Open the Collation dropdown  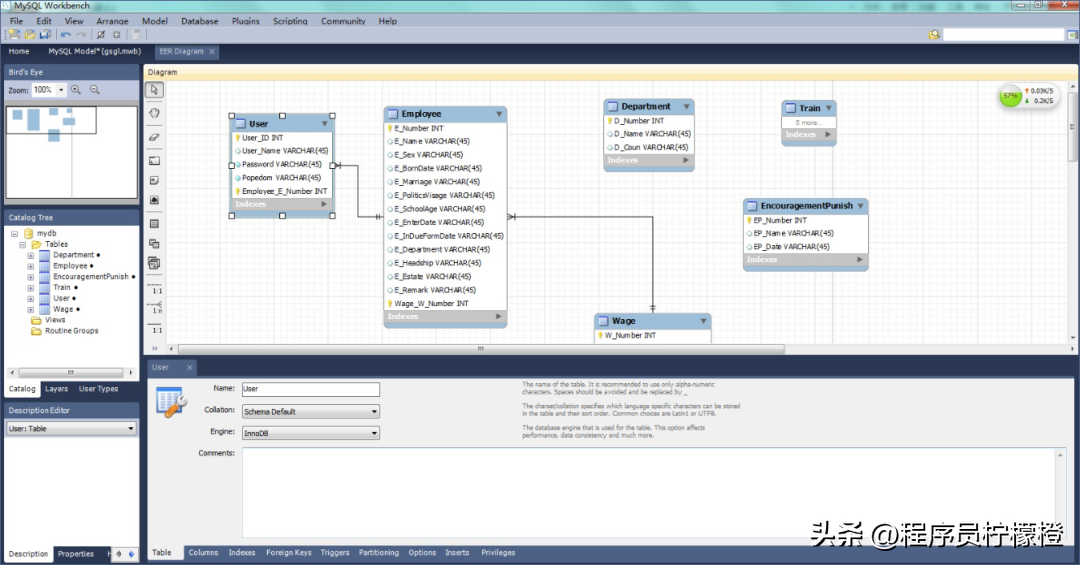(x=374, y=411)
